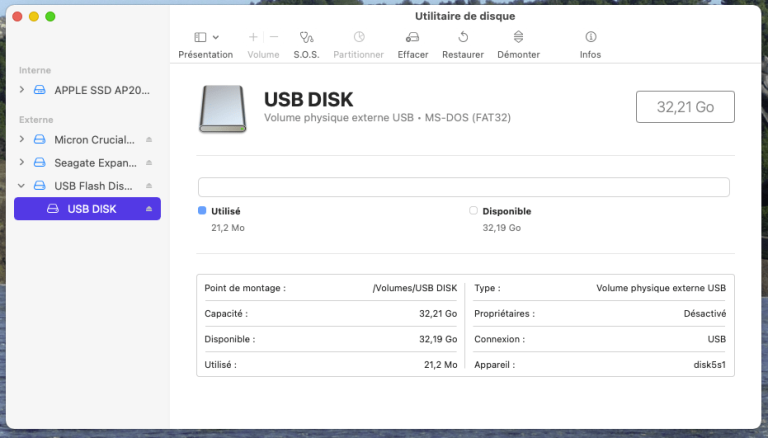This screenshot has width=768, height=438.
Task: Zoom the window with green button
Action: pos(50,17)
